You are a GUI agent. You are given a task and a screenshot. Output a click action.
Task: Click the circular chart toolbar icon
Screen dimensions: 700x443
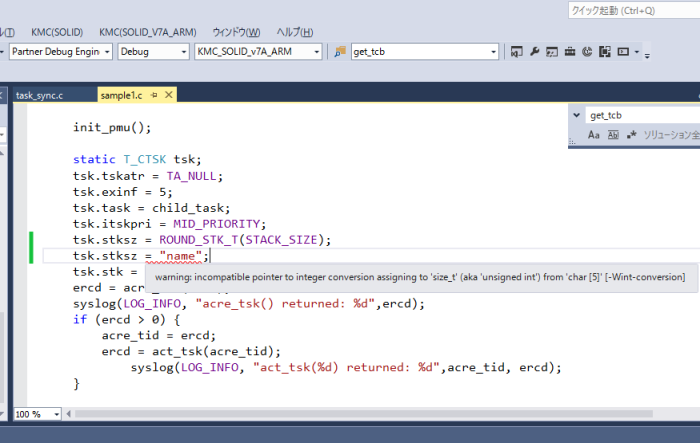[587, 52]
